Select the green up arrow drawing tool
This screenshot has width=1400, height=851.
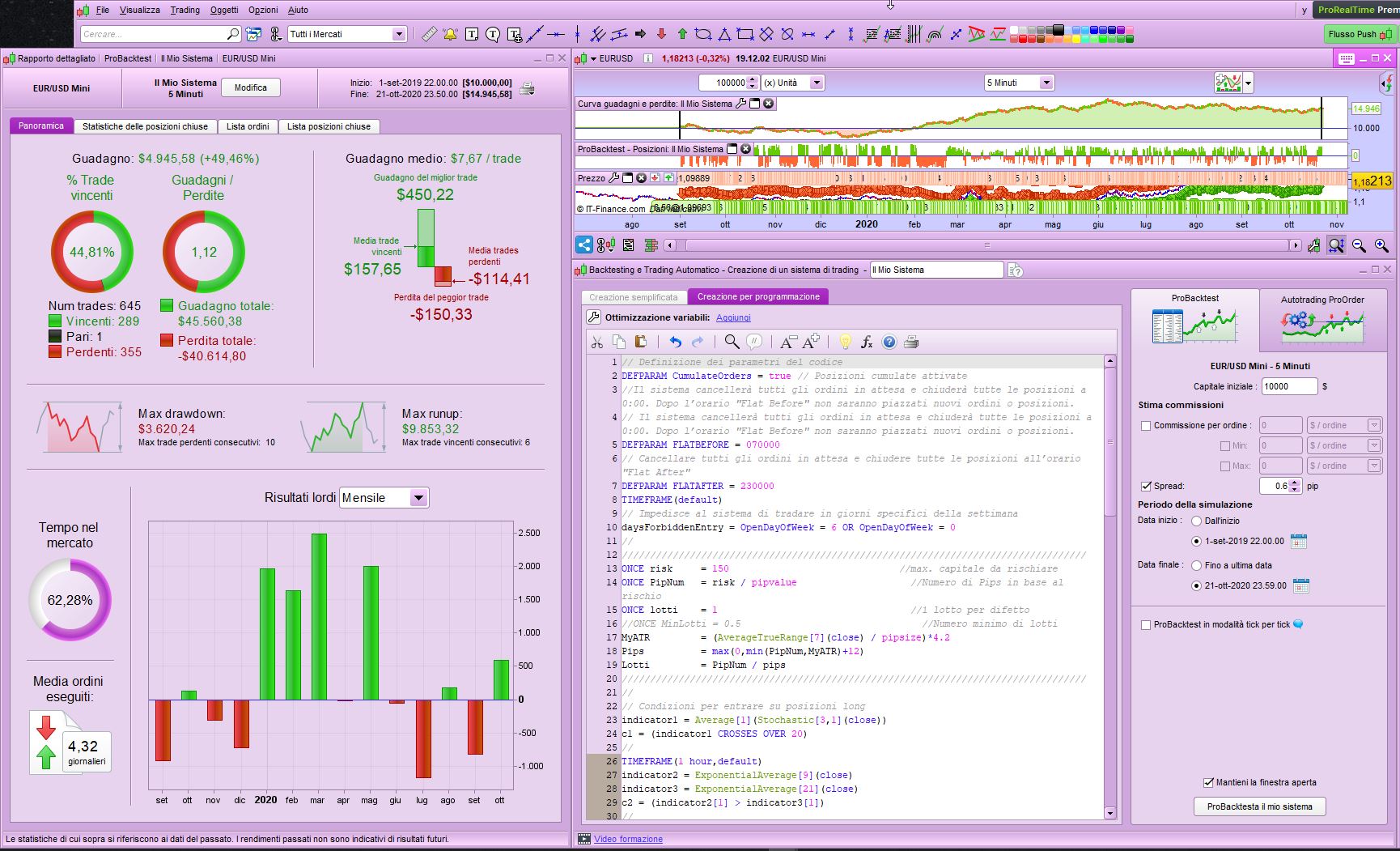682,34
